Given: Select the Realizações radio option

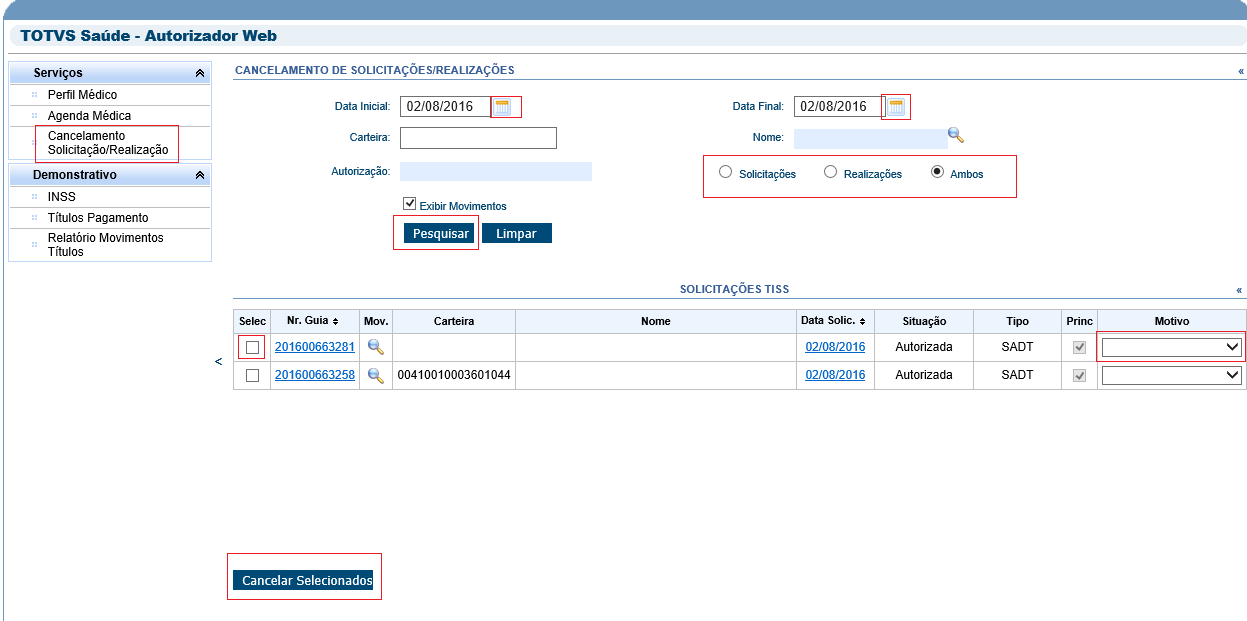Looking at the screenshot, I should coord(830,172).
